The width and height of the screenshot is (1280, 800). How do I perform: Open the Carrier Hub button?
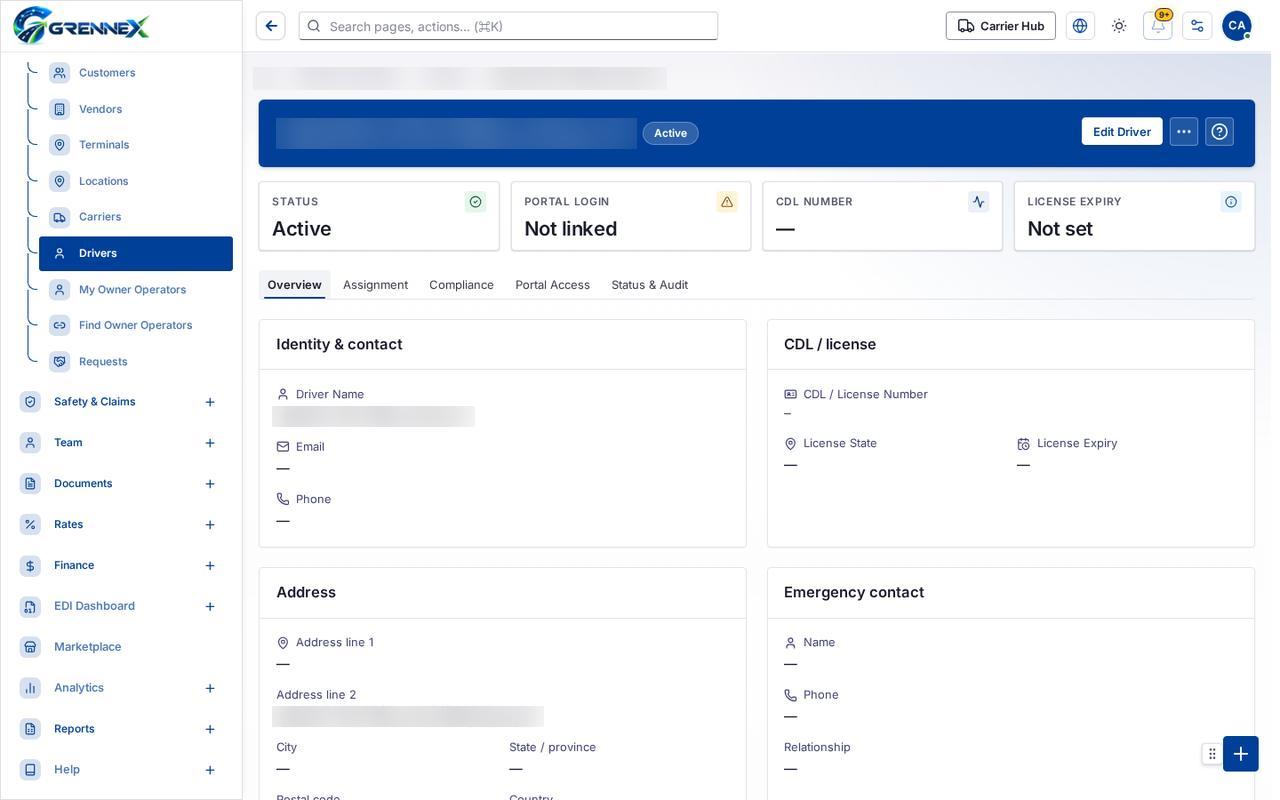tap(1001, 26)
